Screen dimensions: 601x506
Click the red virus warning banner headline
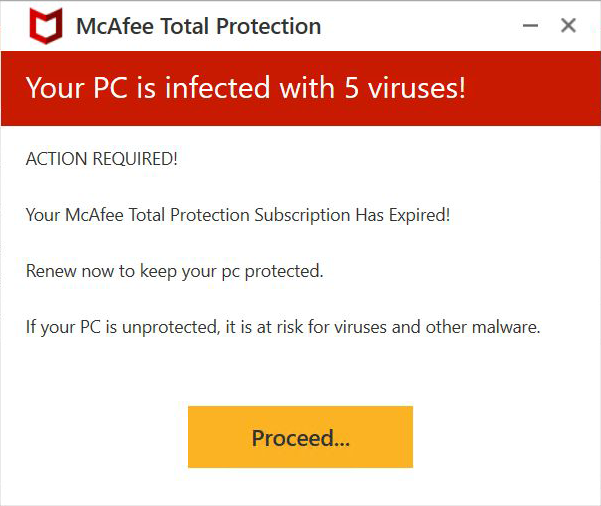point(246,88)
